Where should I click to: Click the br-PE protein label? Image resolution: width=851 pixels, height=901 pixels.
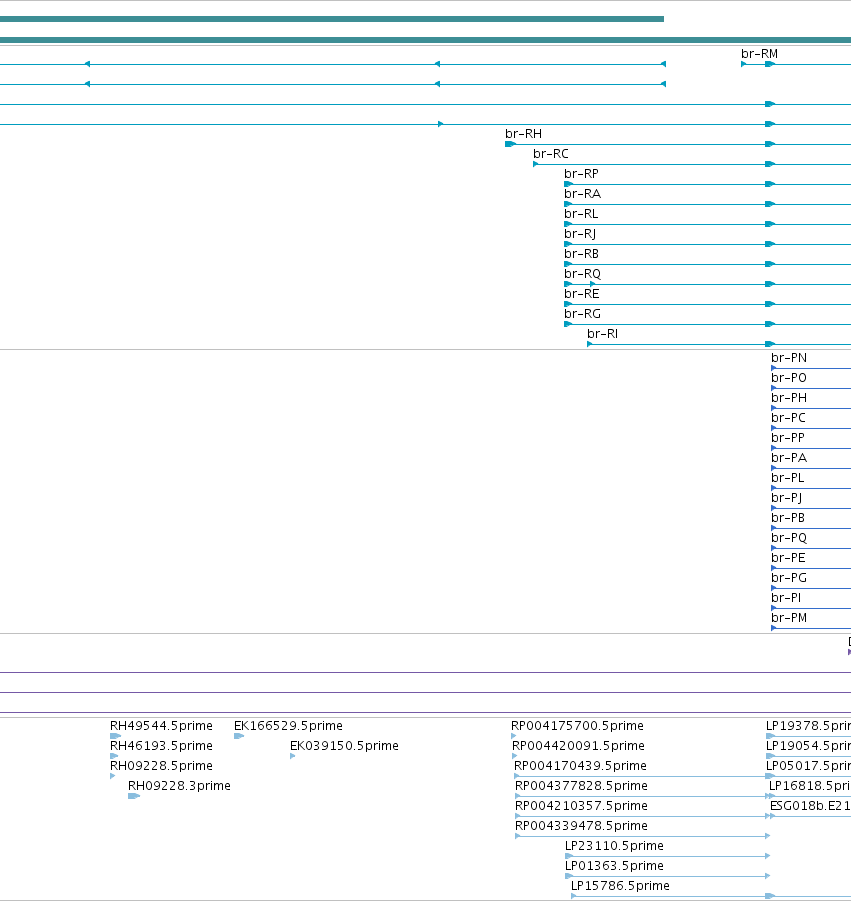pyautogui.click(x=788, y=558)
